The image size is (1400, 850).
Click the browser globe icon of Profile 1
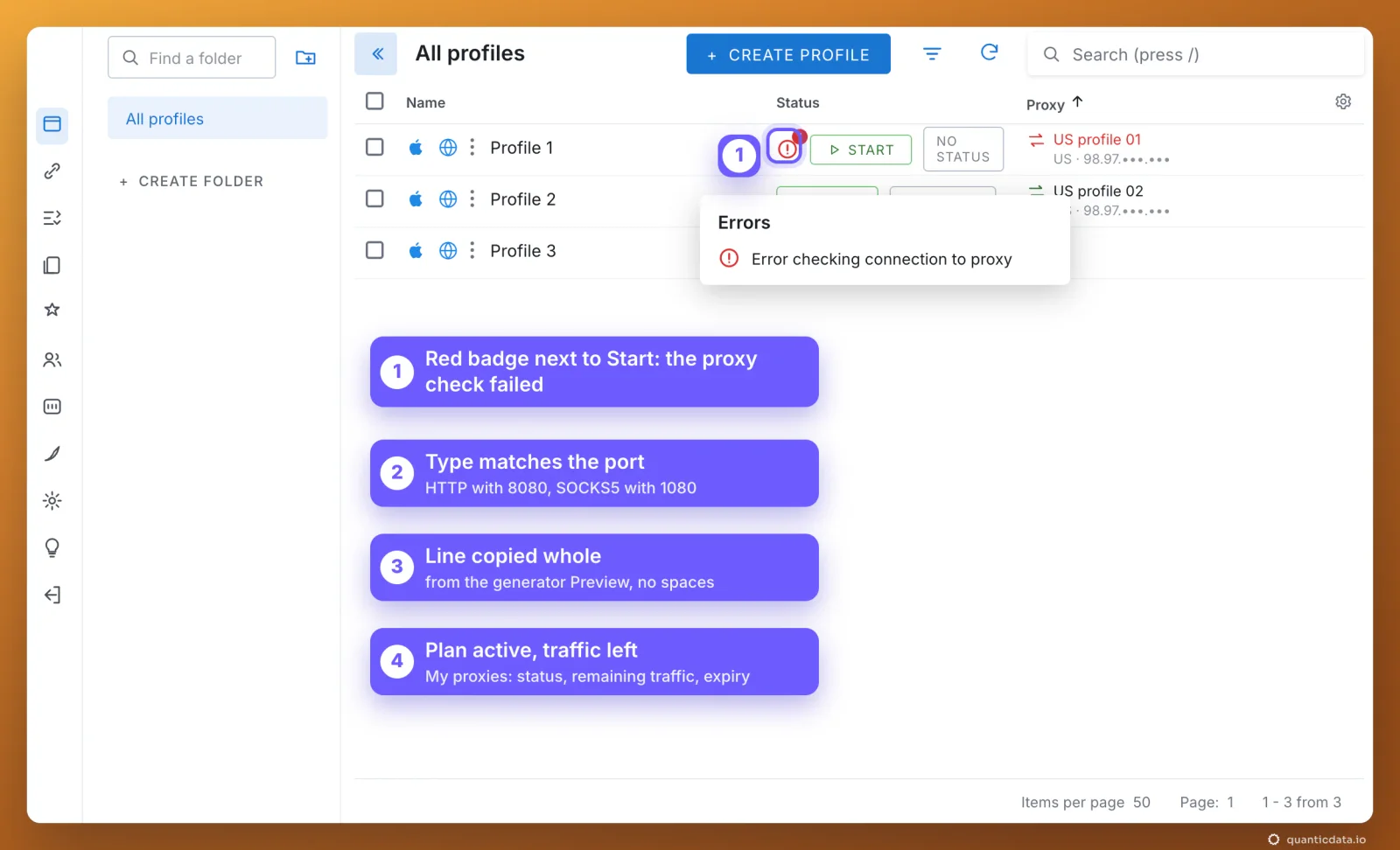(x=448, y=148)
